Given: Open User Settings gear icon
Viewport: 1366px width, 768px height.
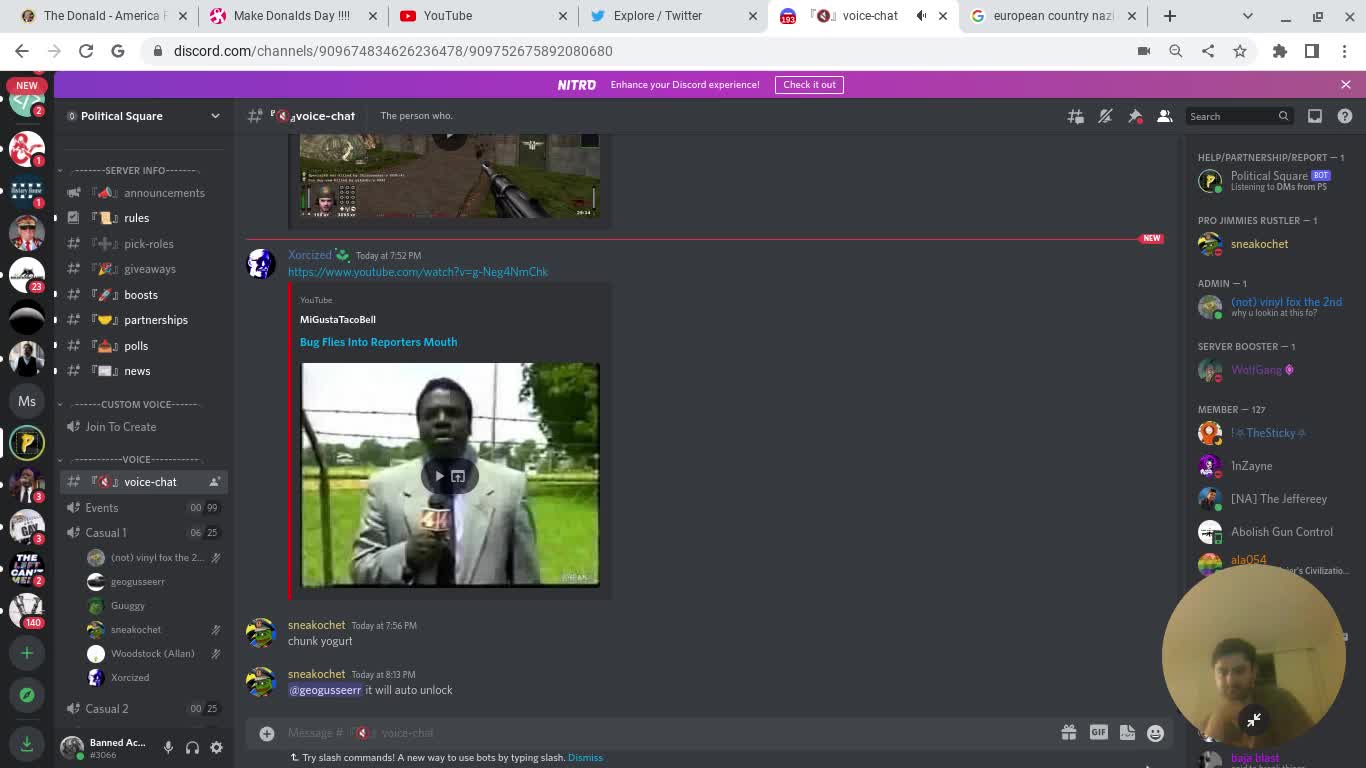Looking at the screenshot, I should 216,747.
